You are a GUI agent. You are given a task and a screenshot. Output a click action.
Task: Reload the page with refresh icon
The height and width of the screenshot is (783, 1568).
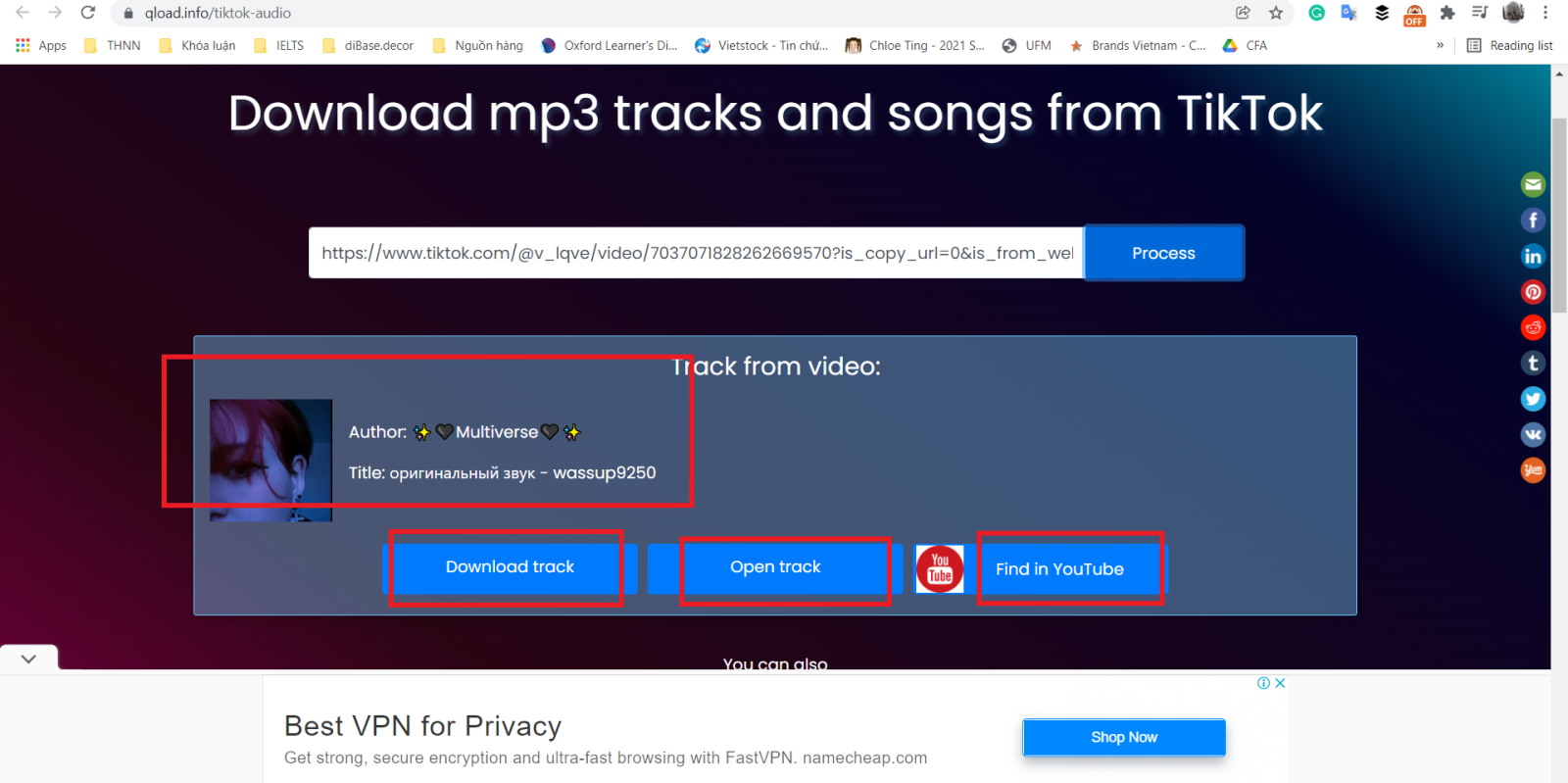88,13
